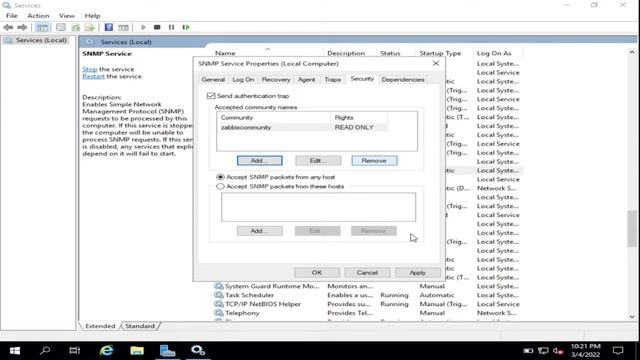Select the zabbixcommunity community row
Viewport: 640px width, 360px height.
click(x=302, y=127)
